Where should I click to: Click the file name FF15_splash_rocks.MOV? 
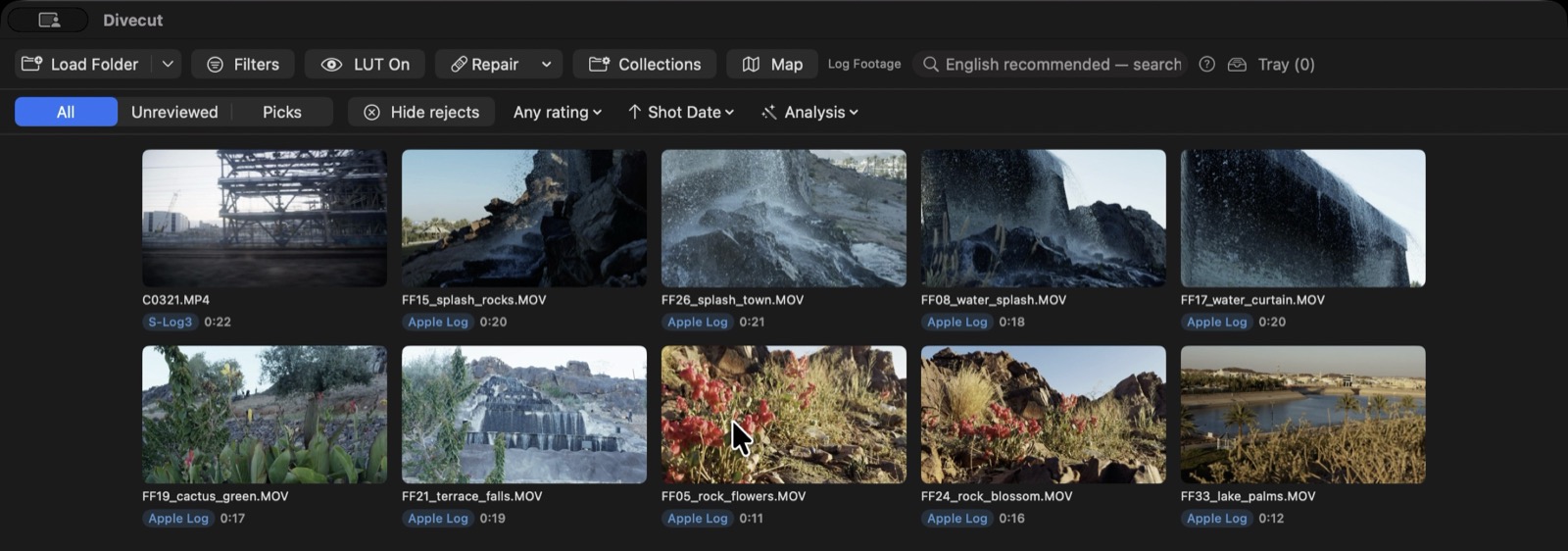point(474,300)
